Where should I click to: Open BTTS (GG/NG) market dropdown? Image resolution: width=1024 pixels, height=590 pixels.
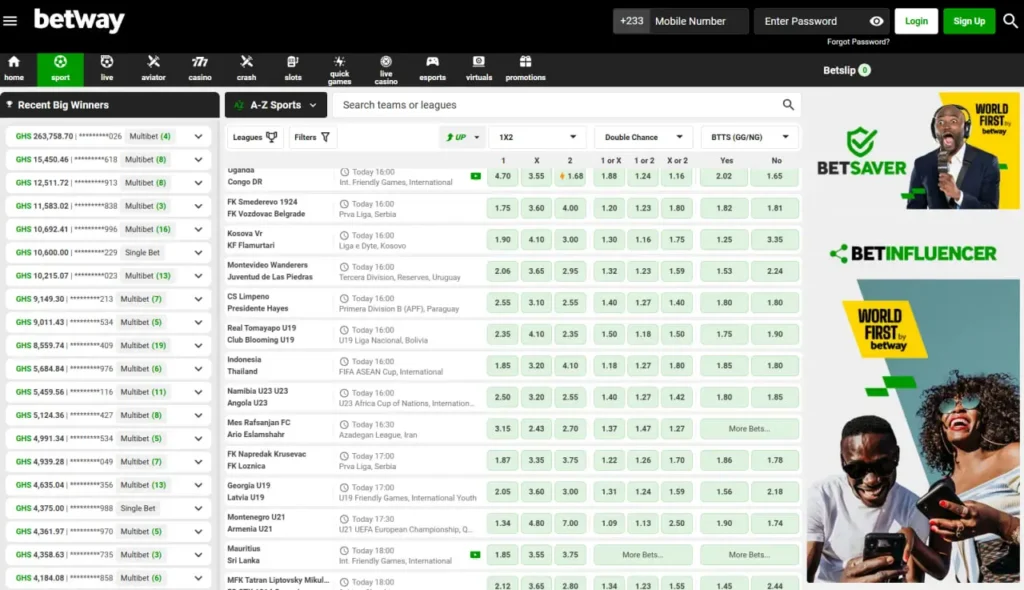pos(750,137)
